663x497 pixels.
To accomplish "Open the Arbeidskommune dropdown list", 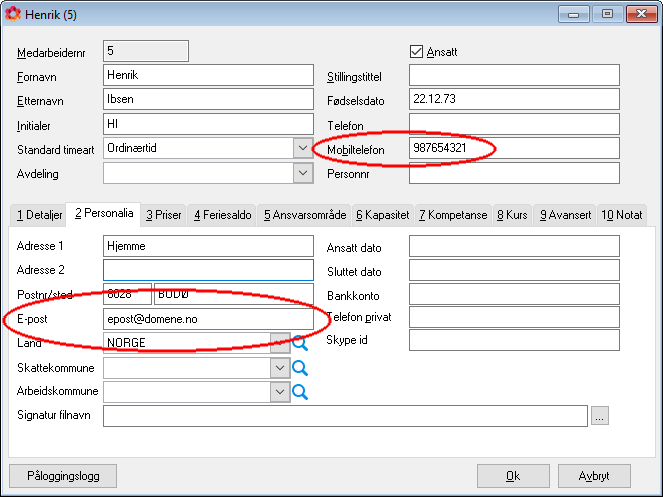I will 279,392.
